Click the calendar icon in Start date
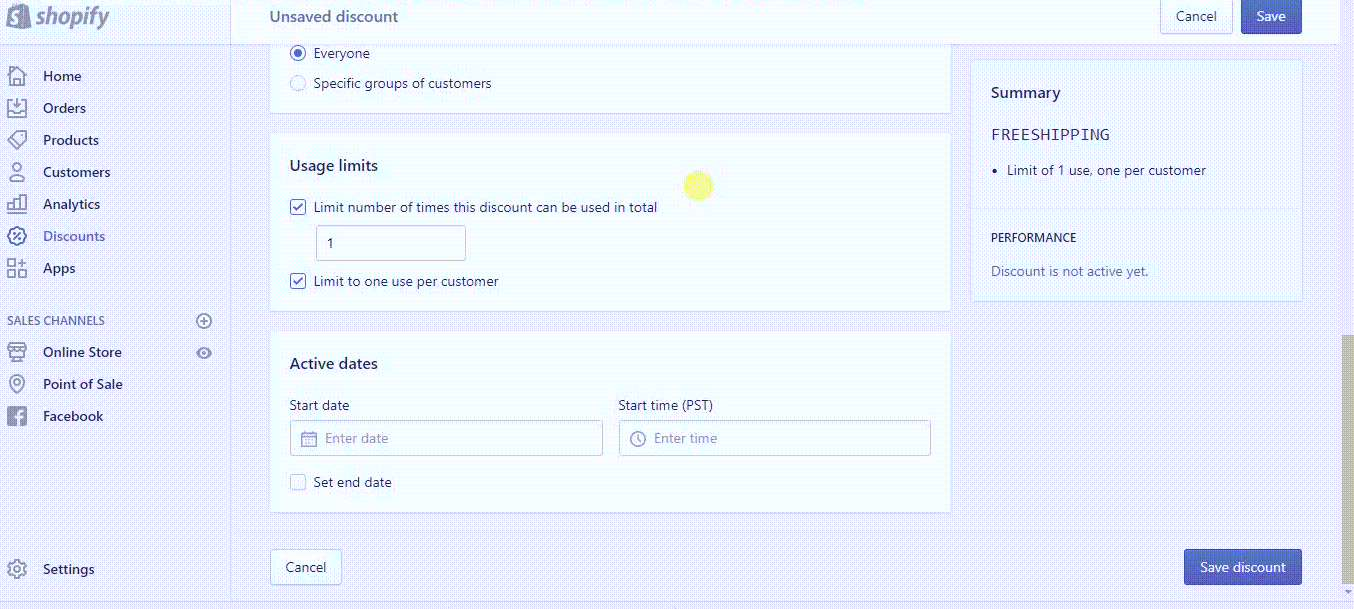1354x609 pixels. coord(309,439)
